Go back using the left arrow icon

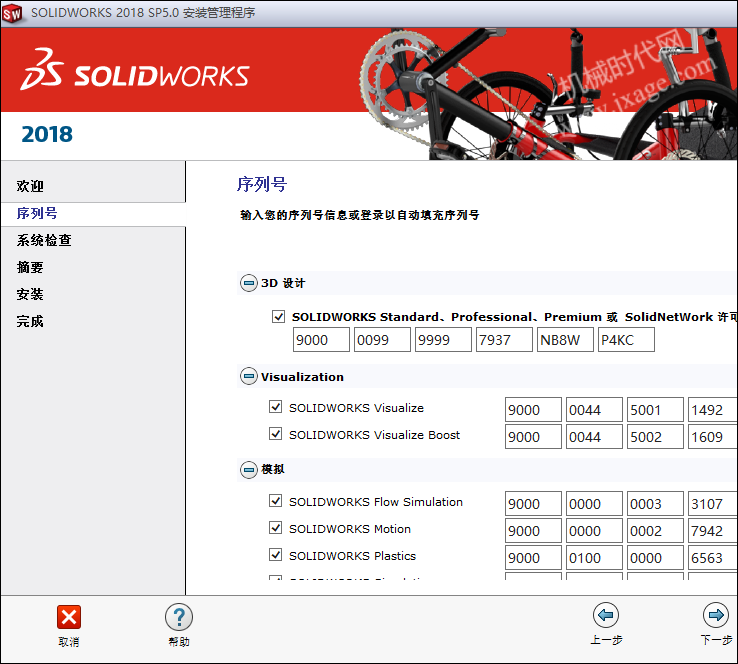[x=606, y=615]
